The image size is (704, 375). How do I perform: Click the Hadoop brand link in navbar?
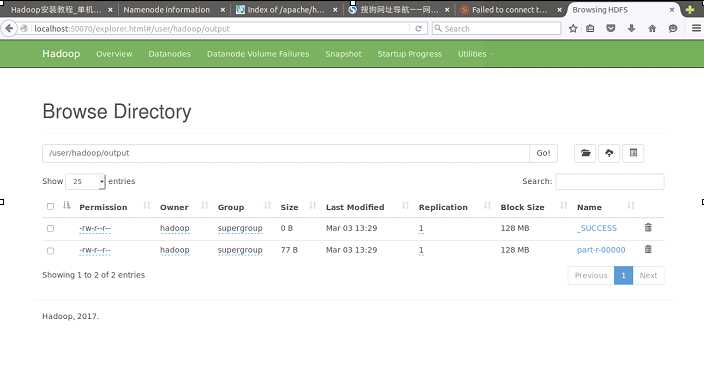point(61,54)
